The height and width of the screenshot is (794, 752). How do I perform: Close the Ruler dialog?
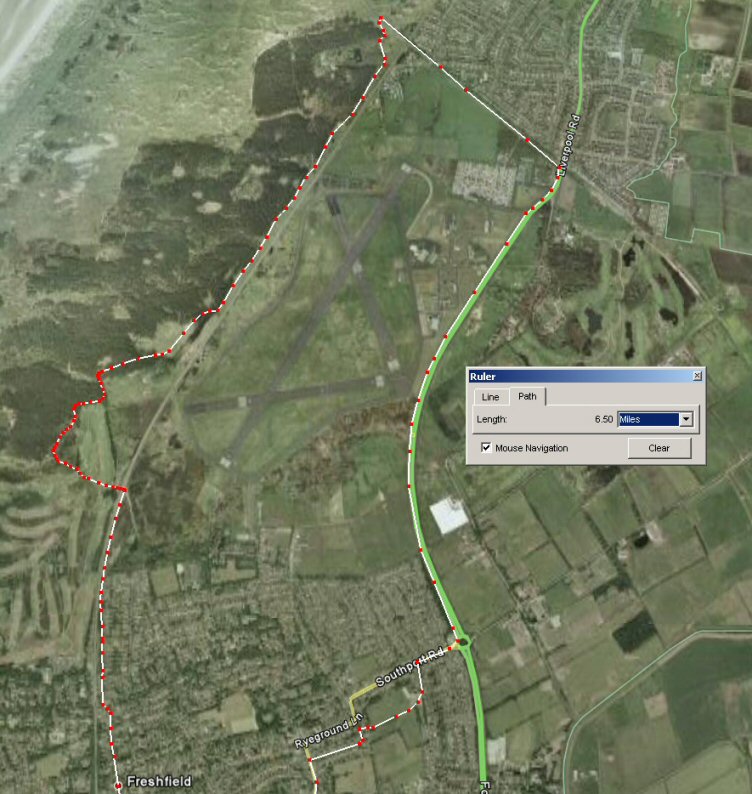[x=697, y=376]
